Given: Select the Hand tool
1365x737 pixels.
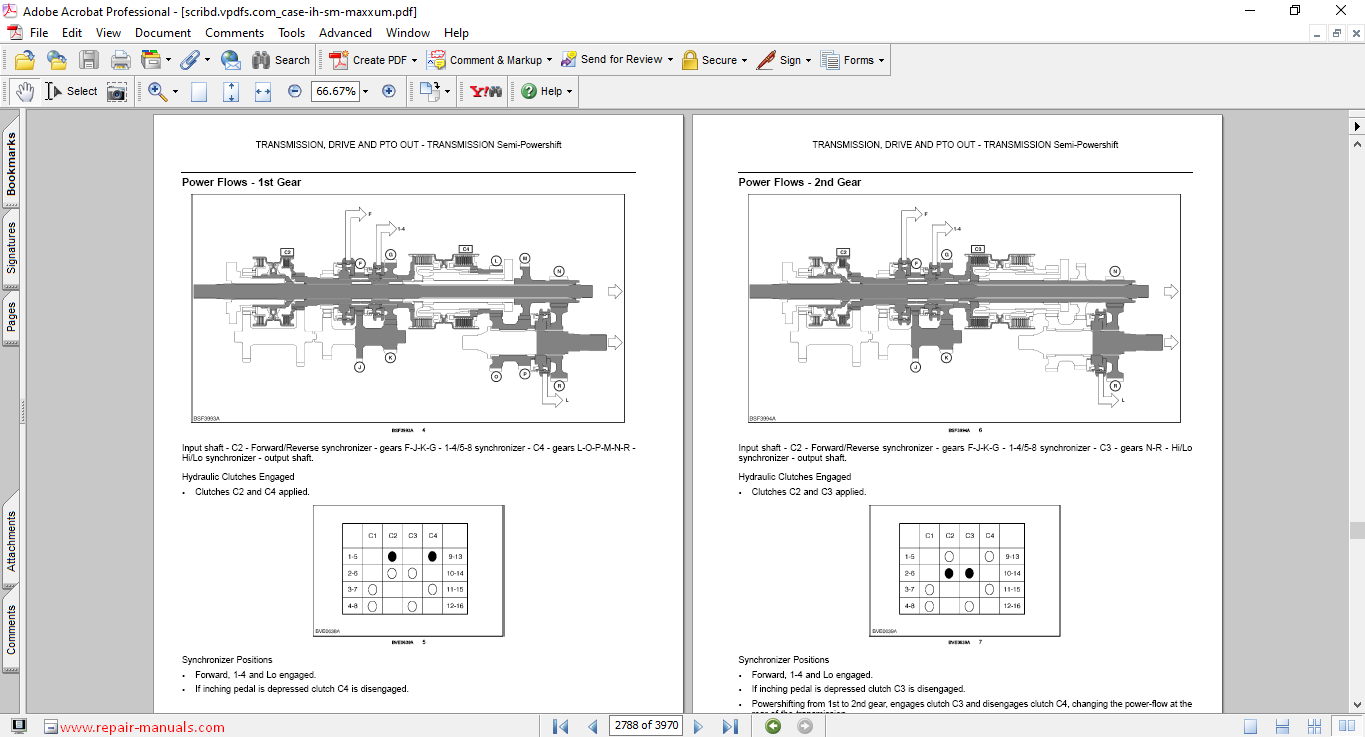Looking at the screenshot, I should tap(24, 91).
